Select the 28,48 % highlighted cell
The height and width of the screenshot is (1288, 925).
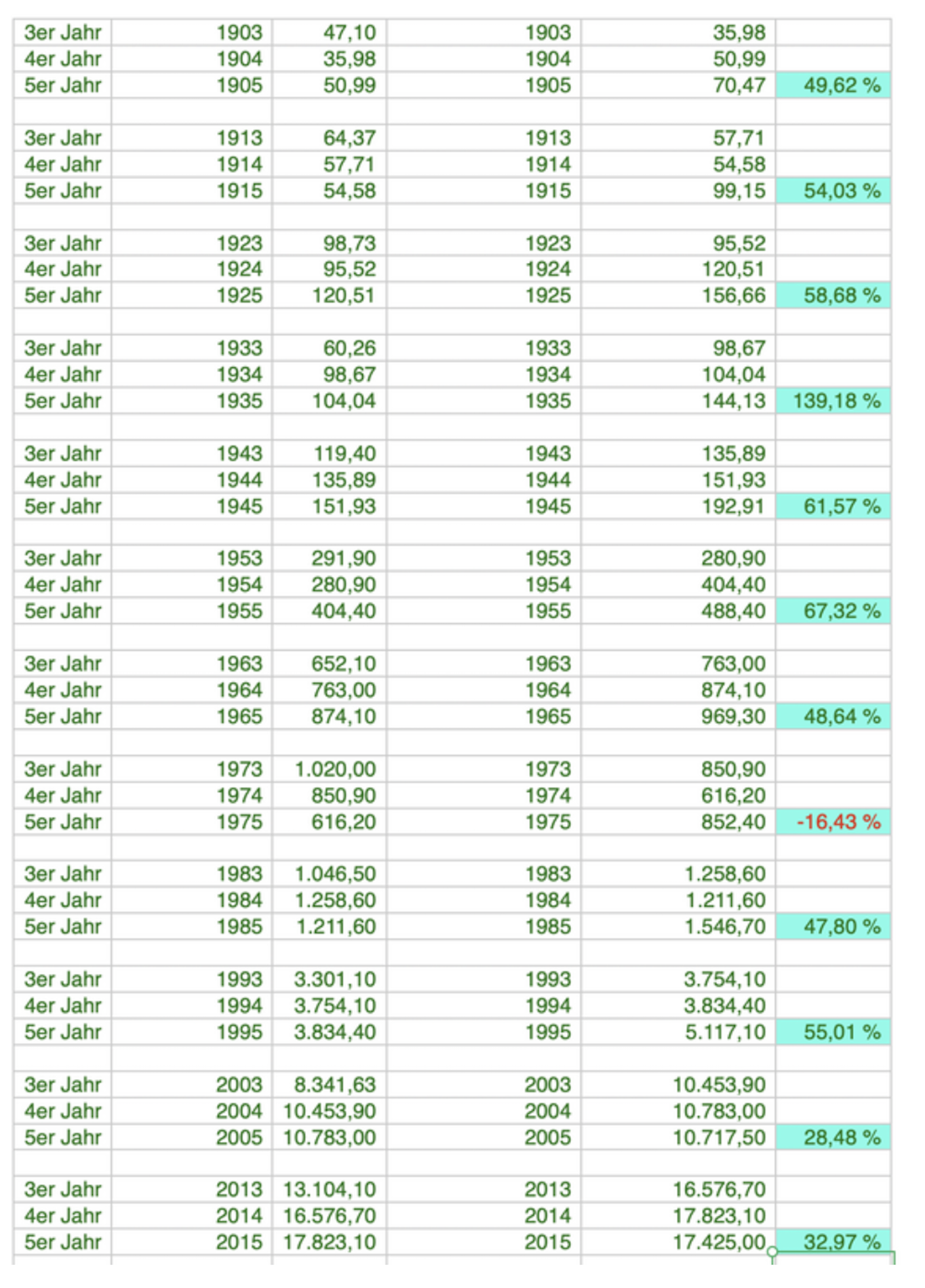point(833,1137)
